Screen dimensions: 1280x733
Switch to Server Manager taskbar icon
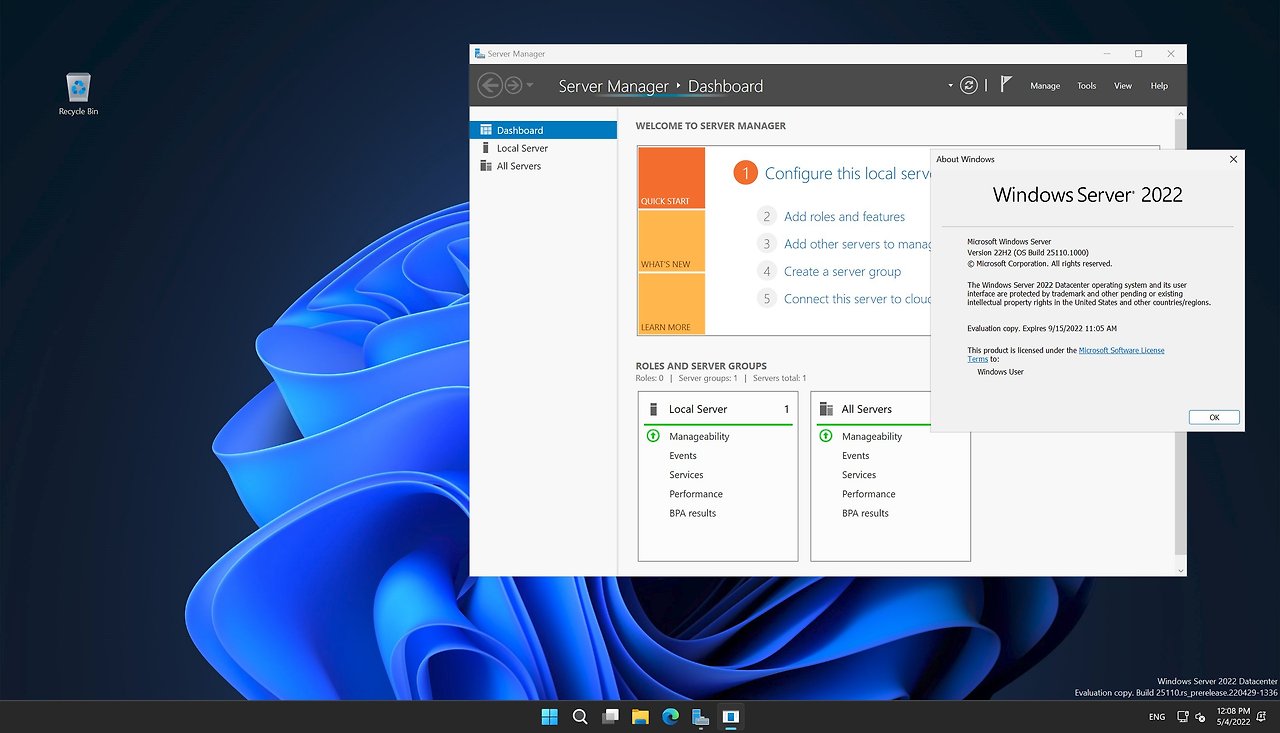(x=700, y=716)
